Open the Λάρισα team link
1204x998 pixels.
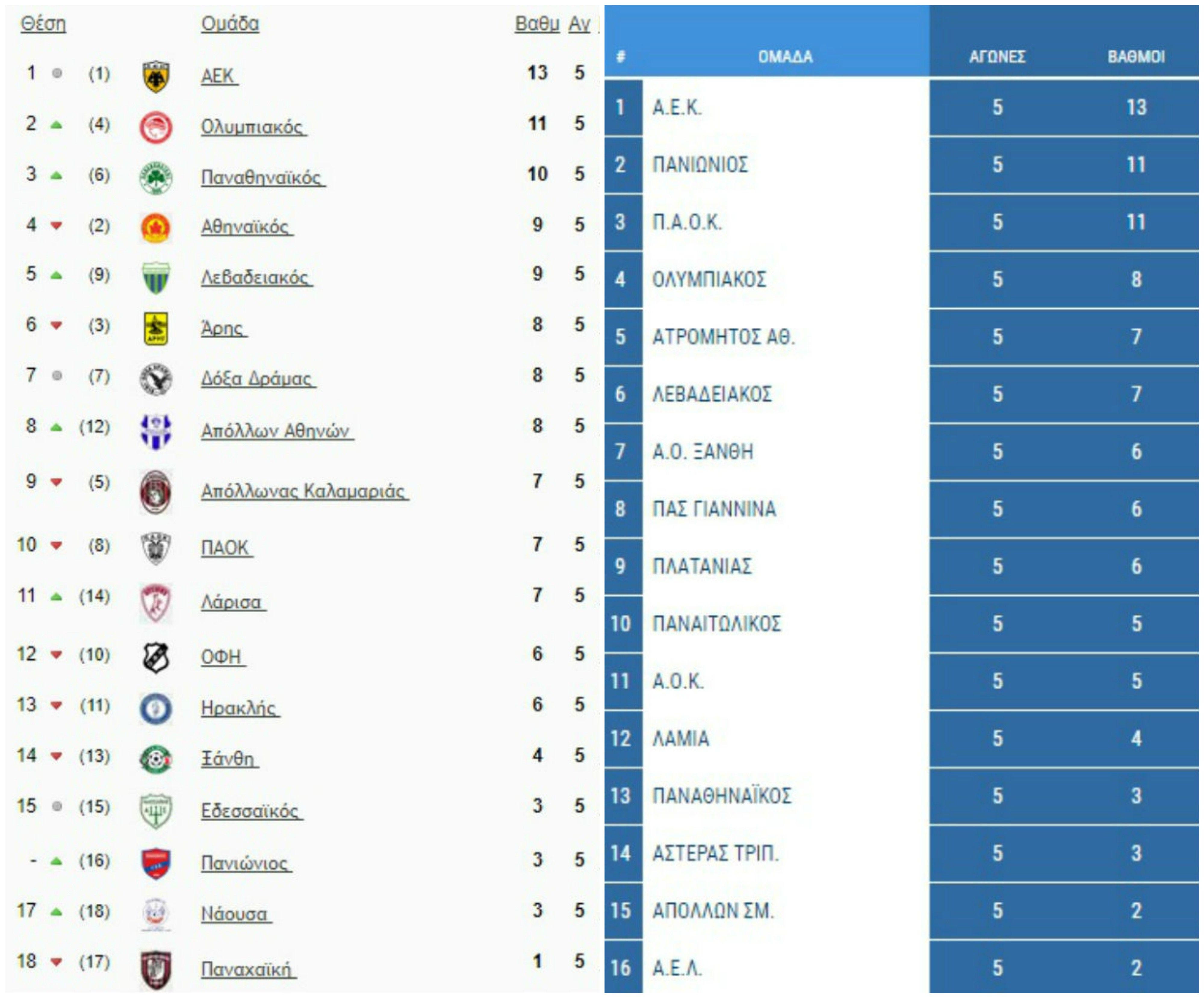(x=231, y=602)
